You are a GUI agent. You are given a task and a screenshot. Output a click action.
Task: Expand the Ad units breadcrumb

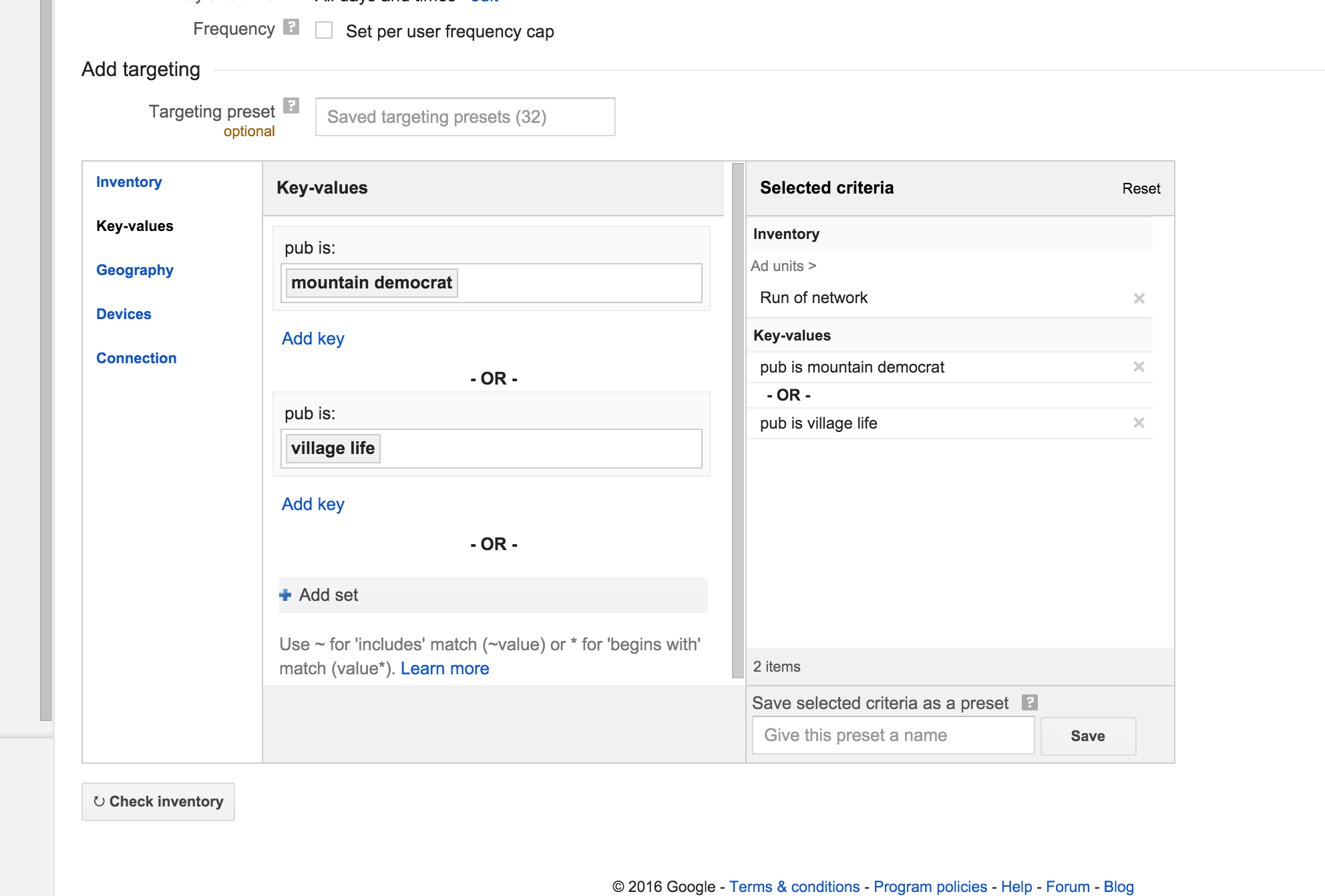click(783, 266)
